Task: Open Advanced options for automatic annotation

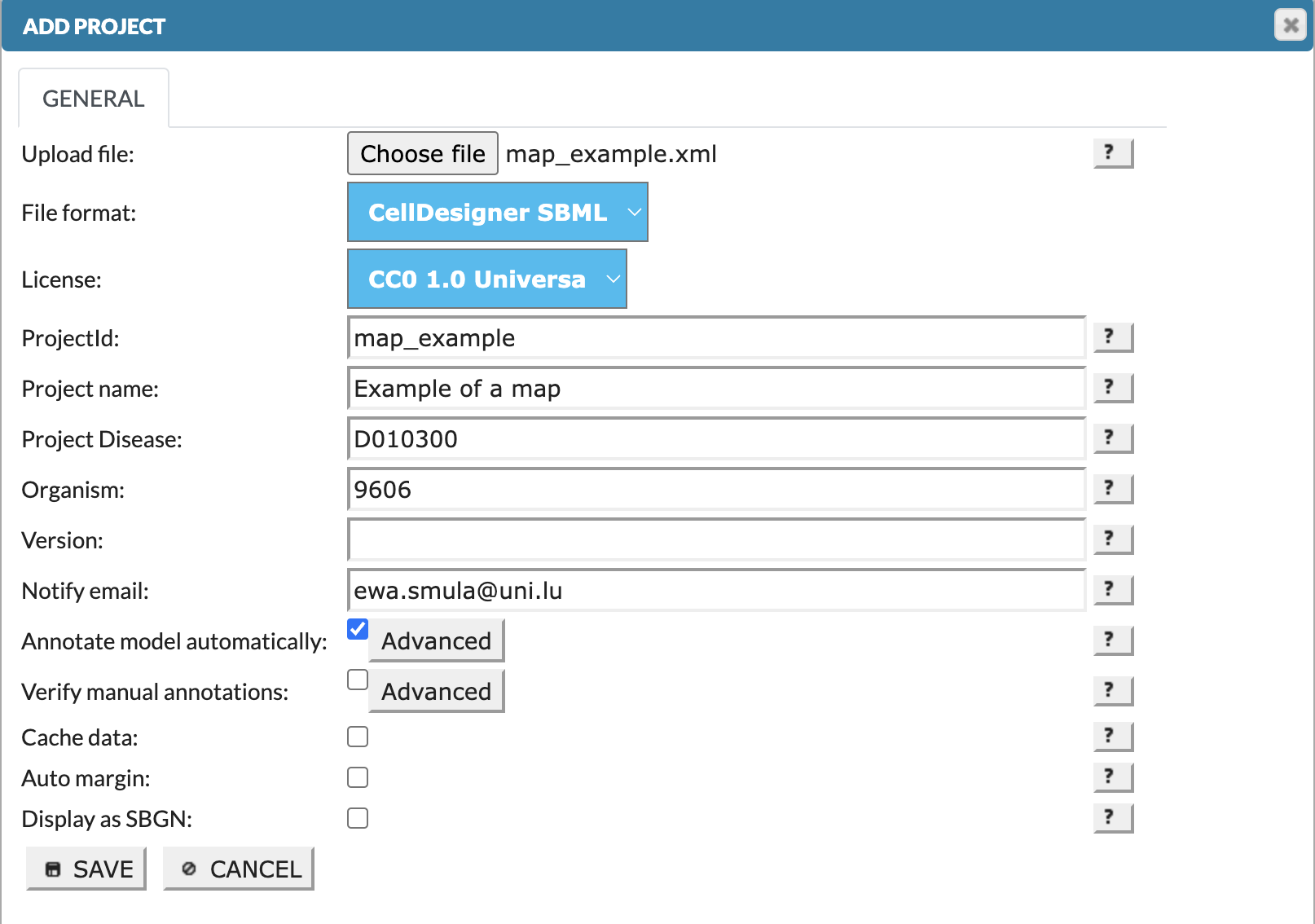Action: [x=436, y=641]
